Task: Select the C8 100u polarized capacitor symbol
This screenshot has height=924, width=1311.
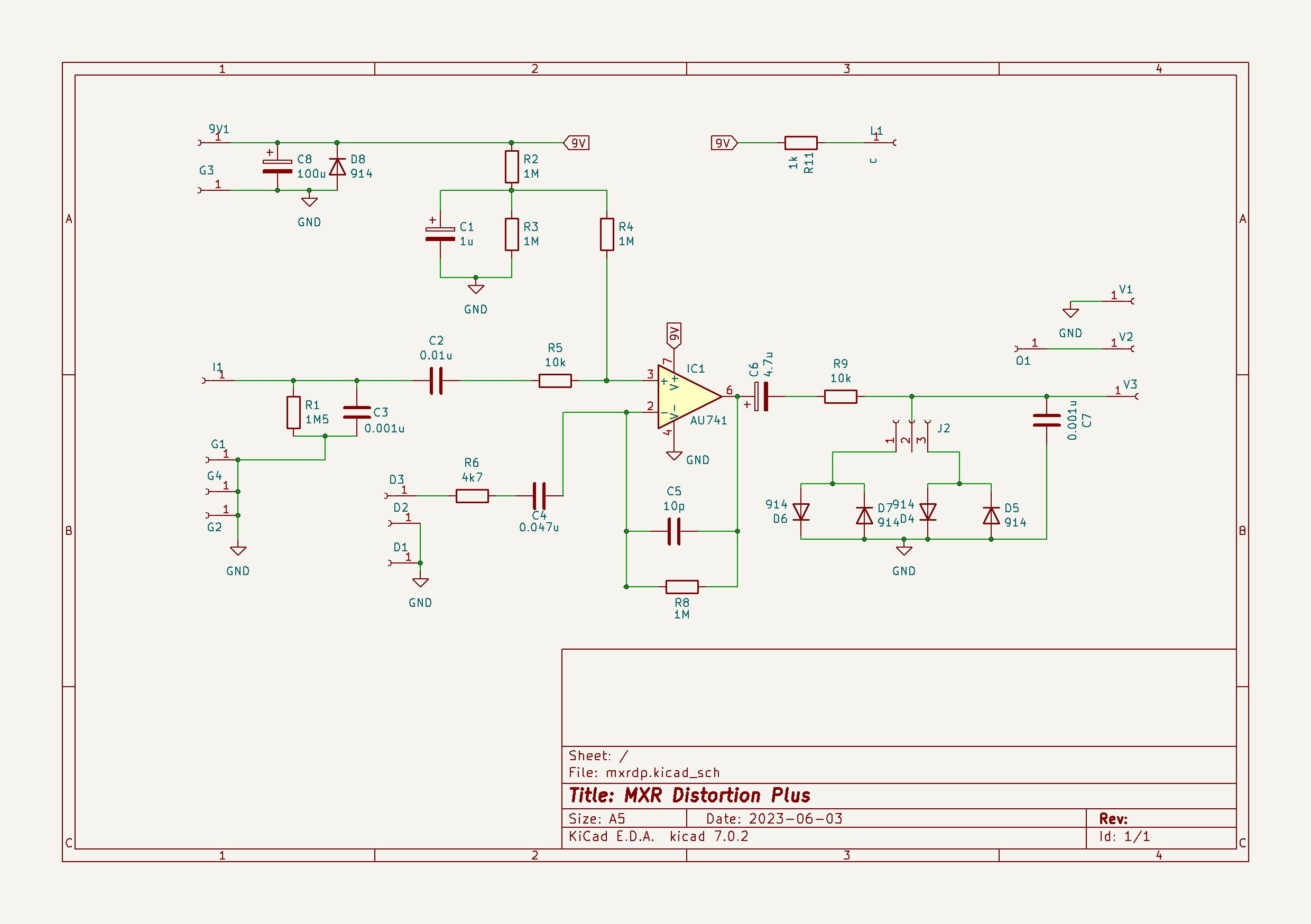Action: tap(278, 166)
